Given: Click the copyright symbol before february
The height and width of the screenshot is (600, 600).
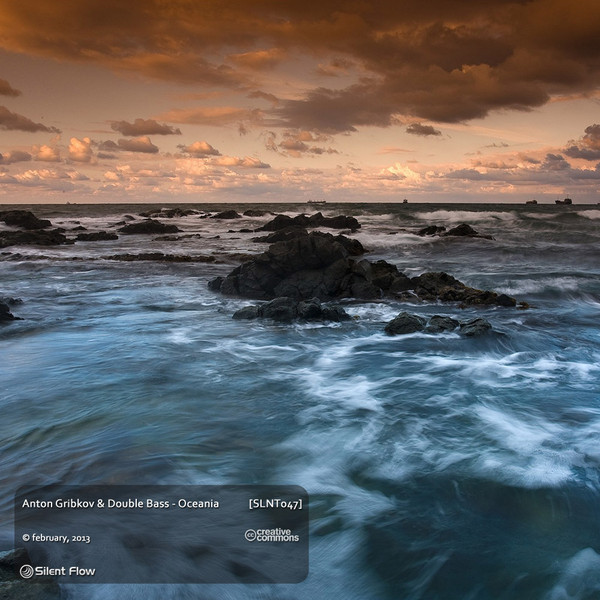Looking at the screenshot, I should (26, 538).
